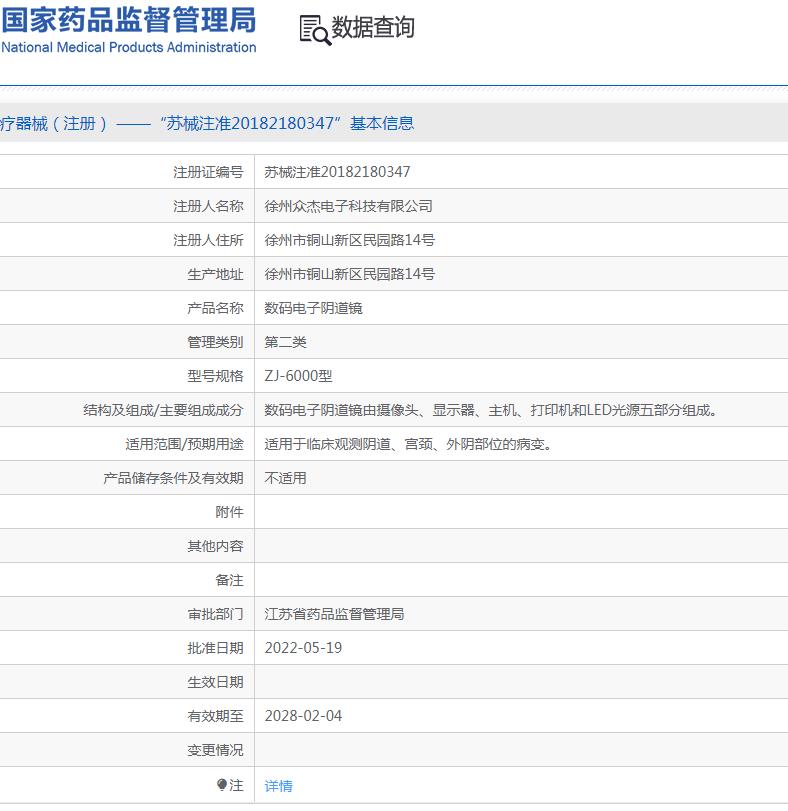Viewport: 788px width, 811px height.
Task: Click the 产品储存条件及有效期 label
Action: click(x=173, y=478)
